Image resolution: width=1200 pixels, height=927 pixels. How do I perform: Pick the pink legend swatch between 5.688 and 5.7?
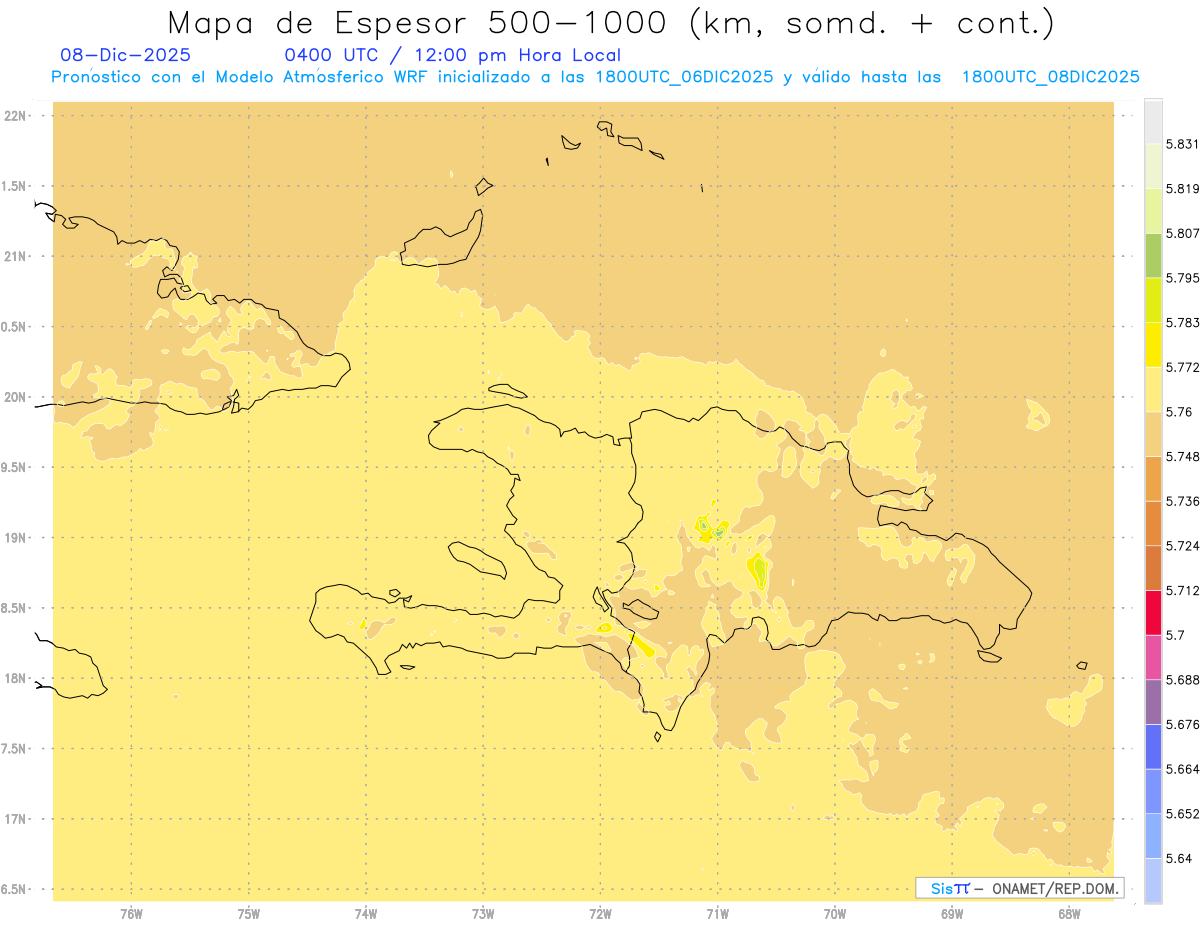[1153, 656]
